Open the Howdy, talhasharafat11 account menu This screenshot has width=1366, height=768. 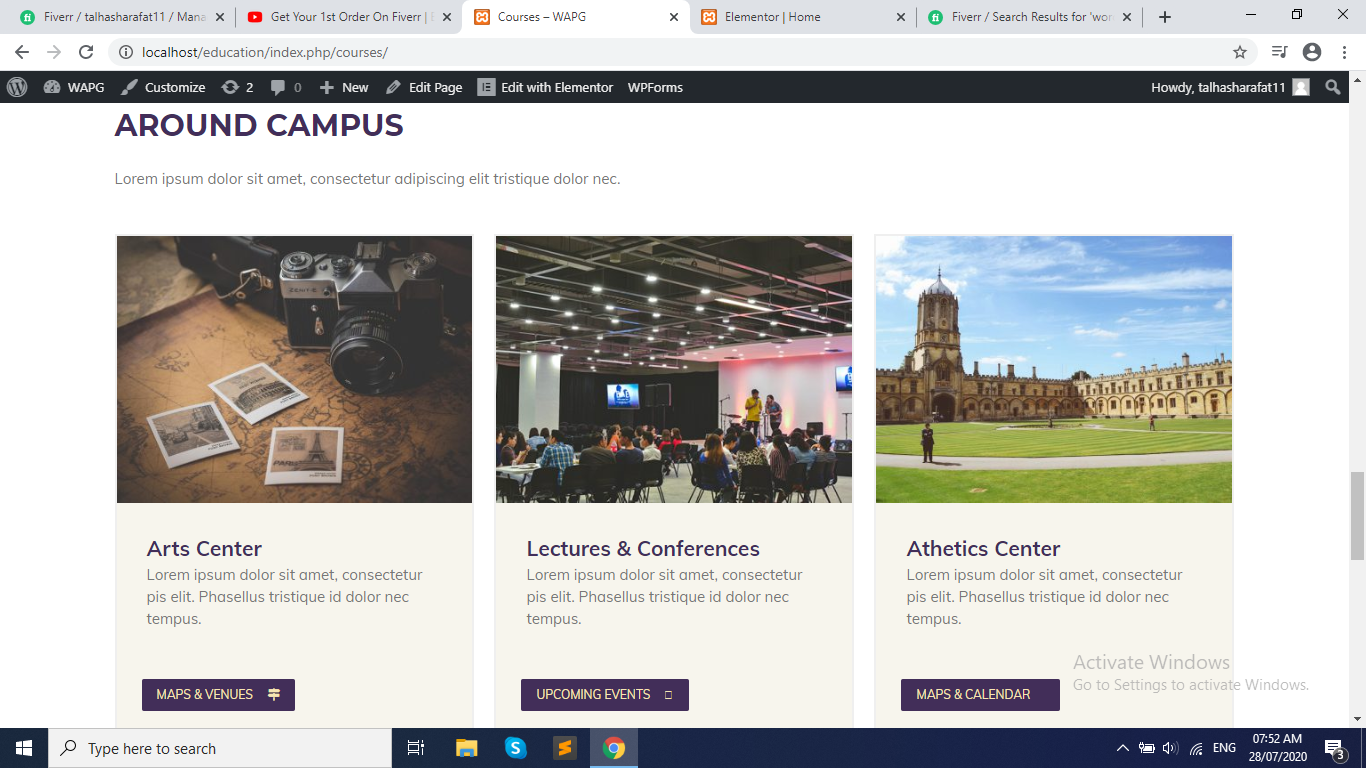point(1220,87)
